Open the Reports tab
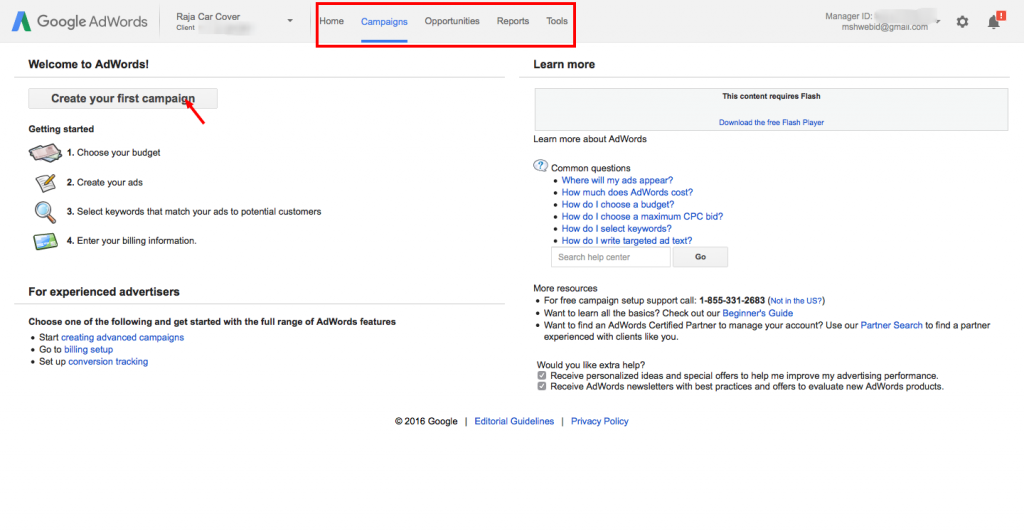Viewport: 1024px width, 531px height. [513, 21]
